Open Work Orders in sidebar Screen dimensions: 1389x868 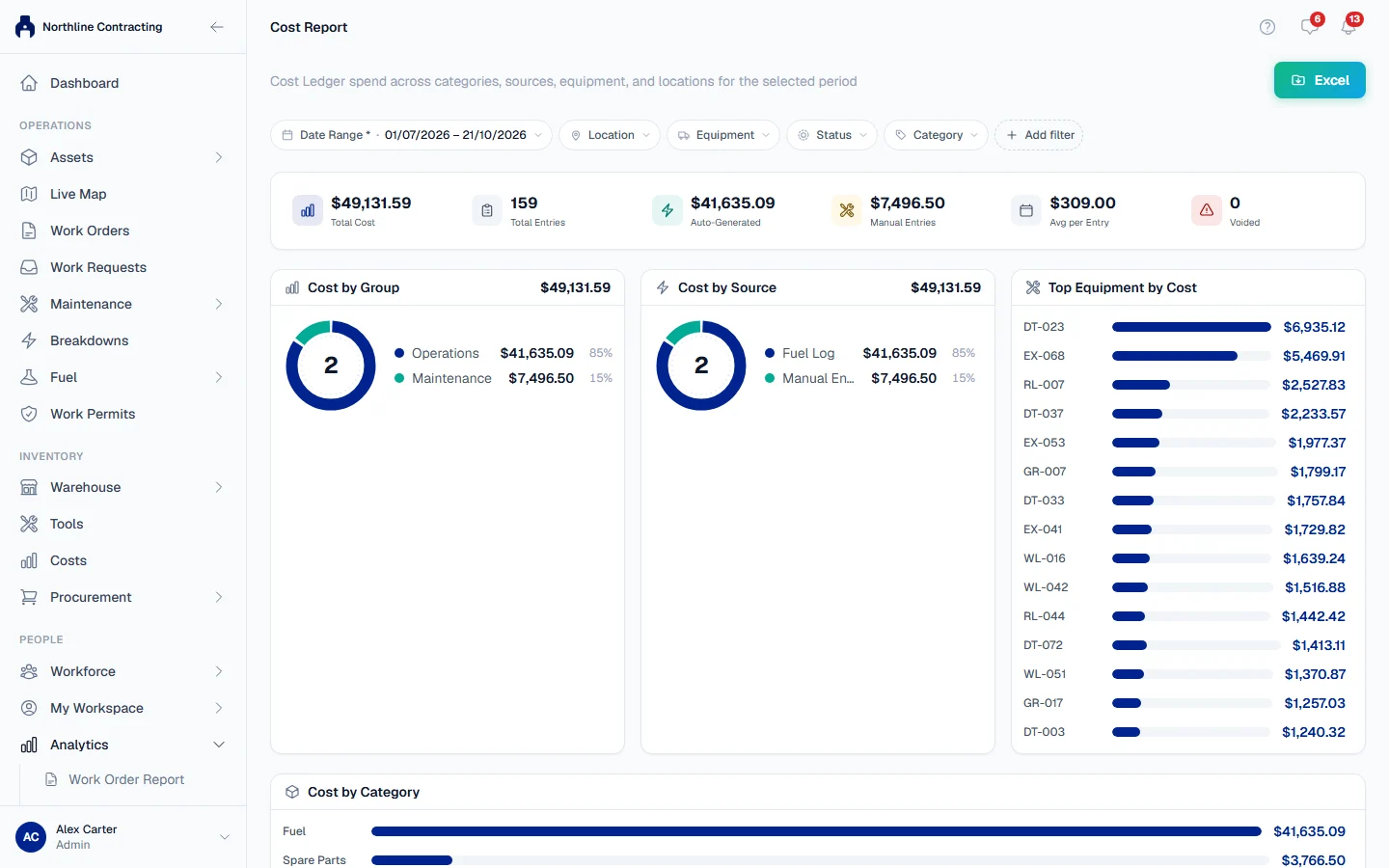point(123,231)
